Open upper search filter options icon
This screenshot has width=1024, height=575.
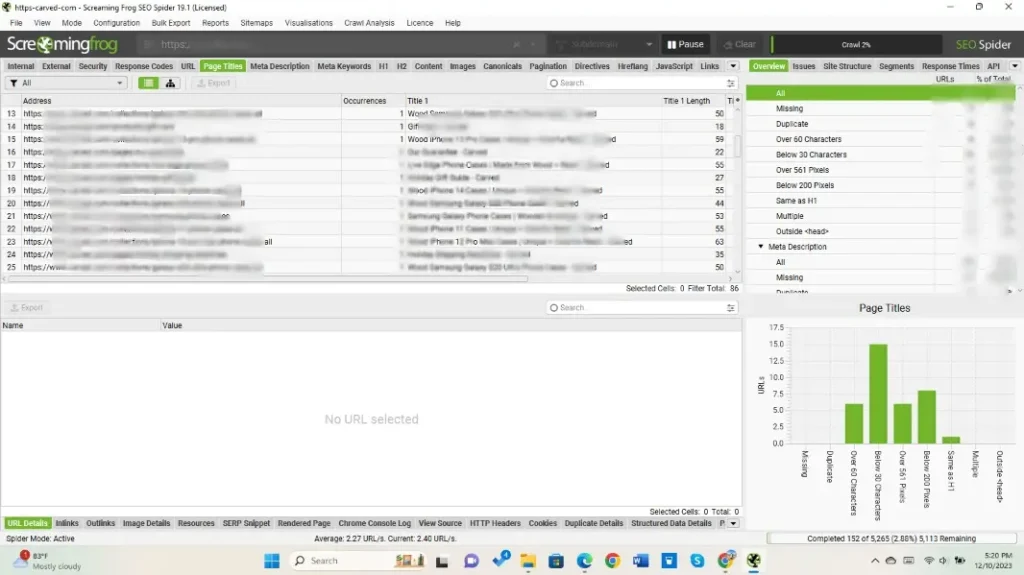pos(731,83)
